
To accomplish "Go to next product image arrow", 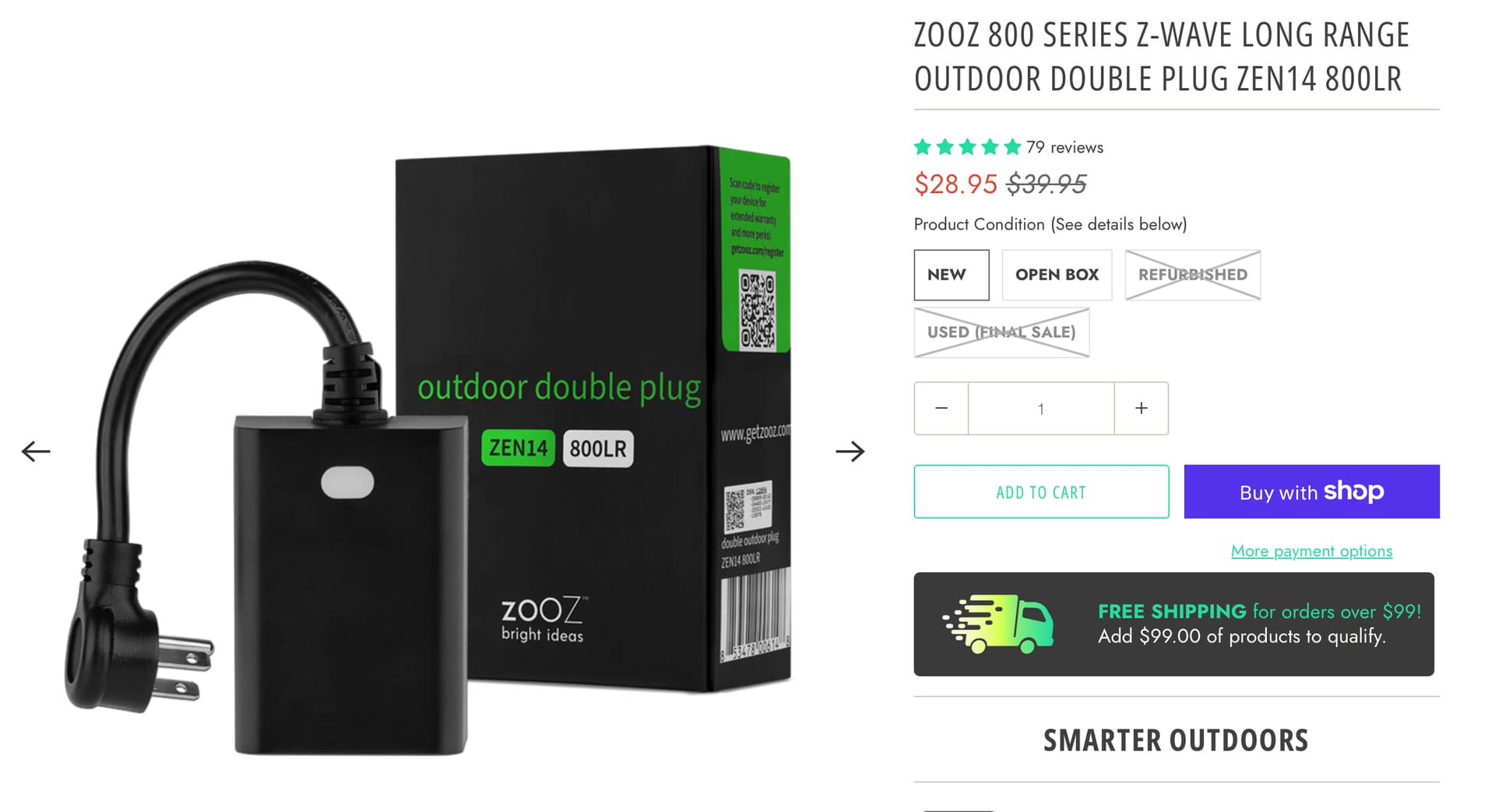I will click(850, 452).
